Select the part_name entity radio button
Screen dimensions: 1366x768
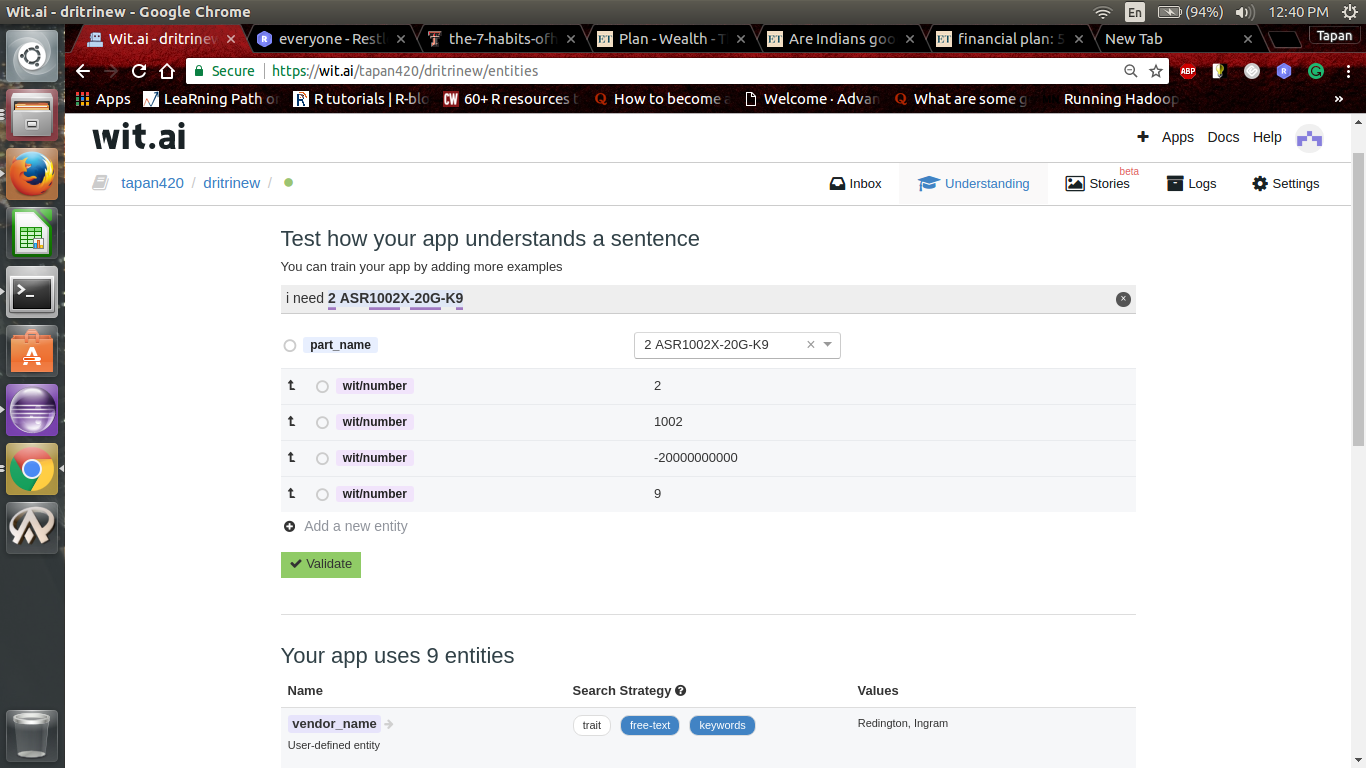(x=290, y=345)
